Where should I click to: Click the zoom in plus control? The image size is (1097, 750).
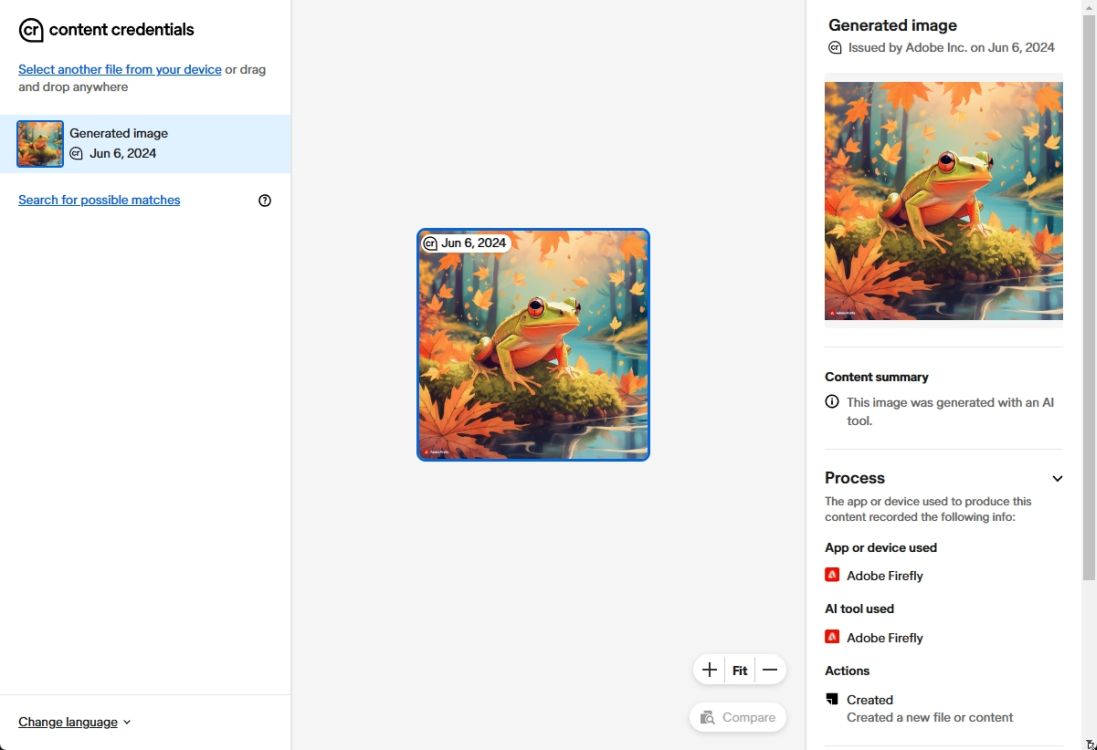coord(709,669)
